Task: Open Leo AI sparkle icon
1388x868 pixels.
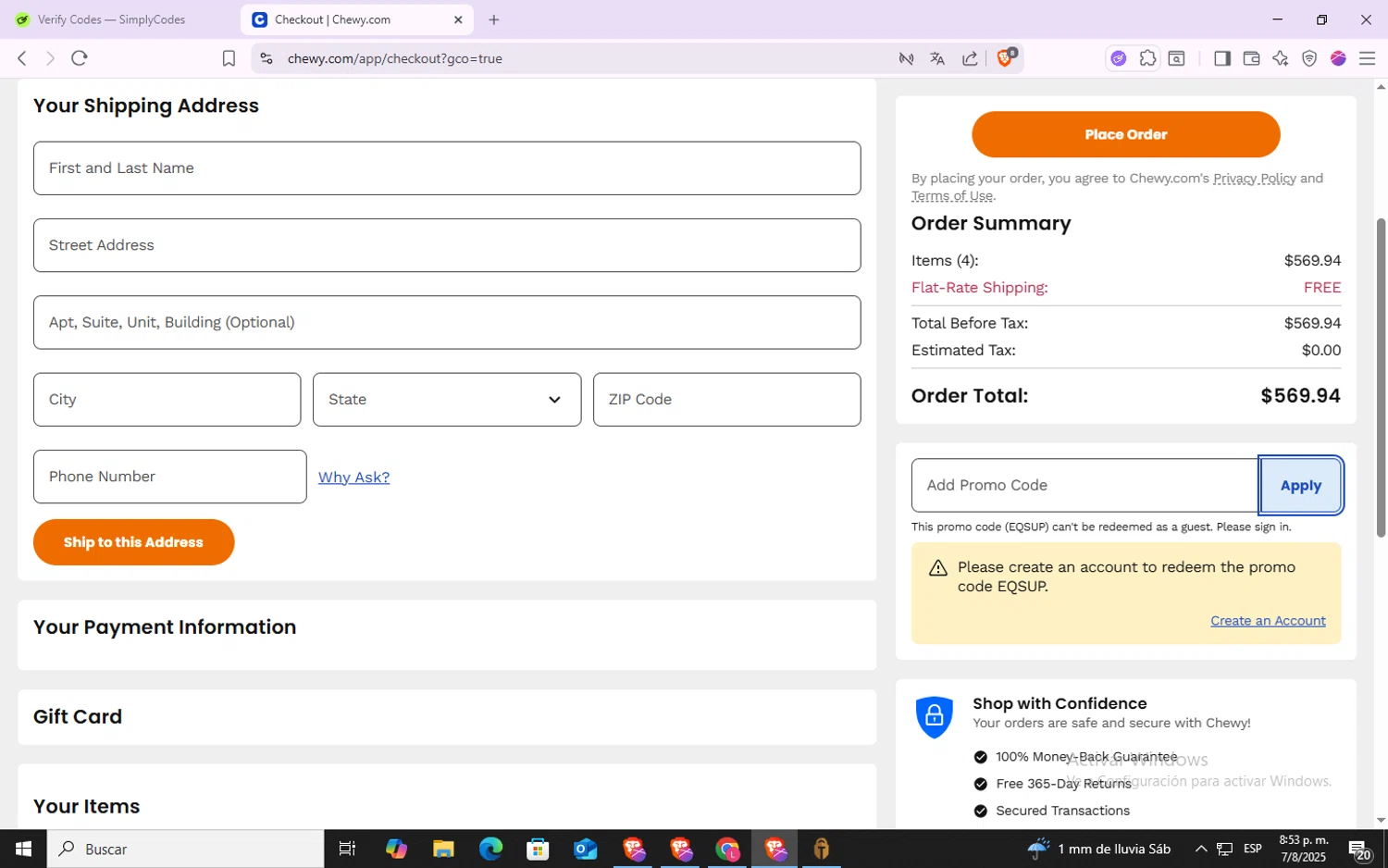Action: click(1281, 58)
